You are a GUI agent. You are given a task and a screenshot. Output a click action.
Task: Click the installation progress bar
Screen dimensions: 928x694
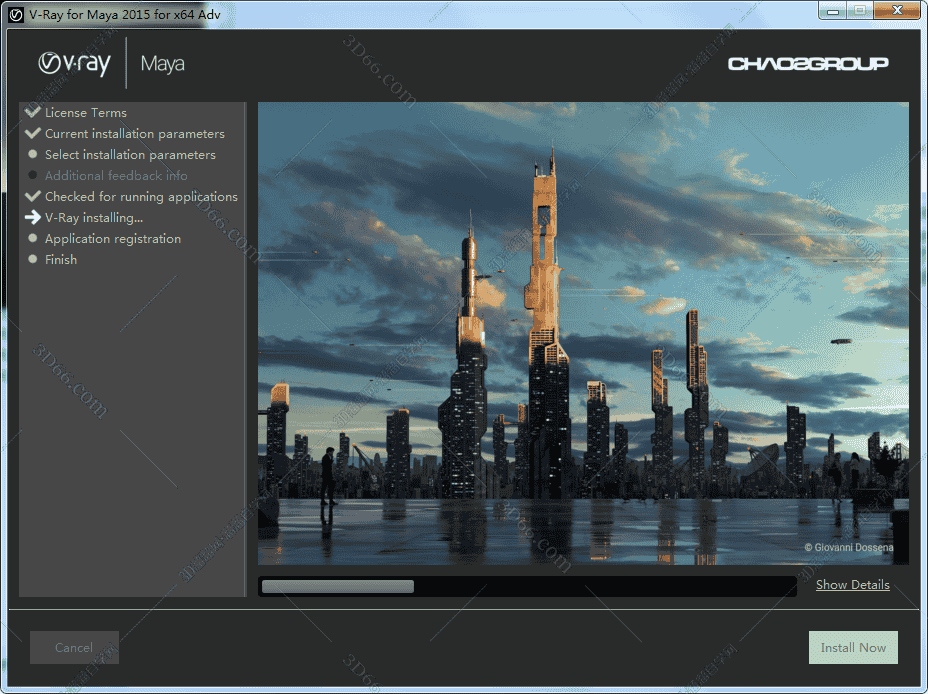pyautogui.click(x=527, y=586)
